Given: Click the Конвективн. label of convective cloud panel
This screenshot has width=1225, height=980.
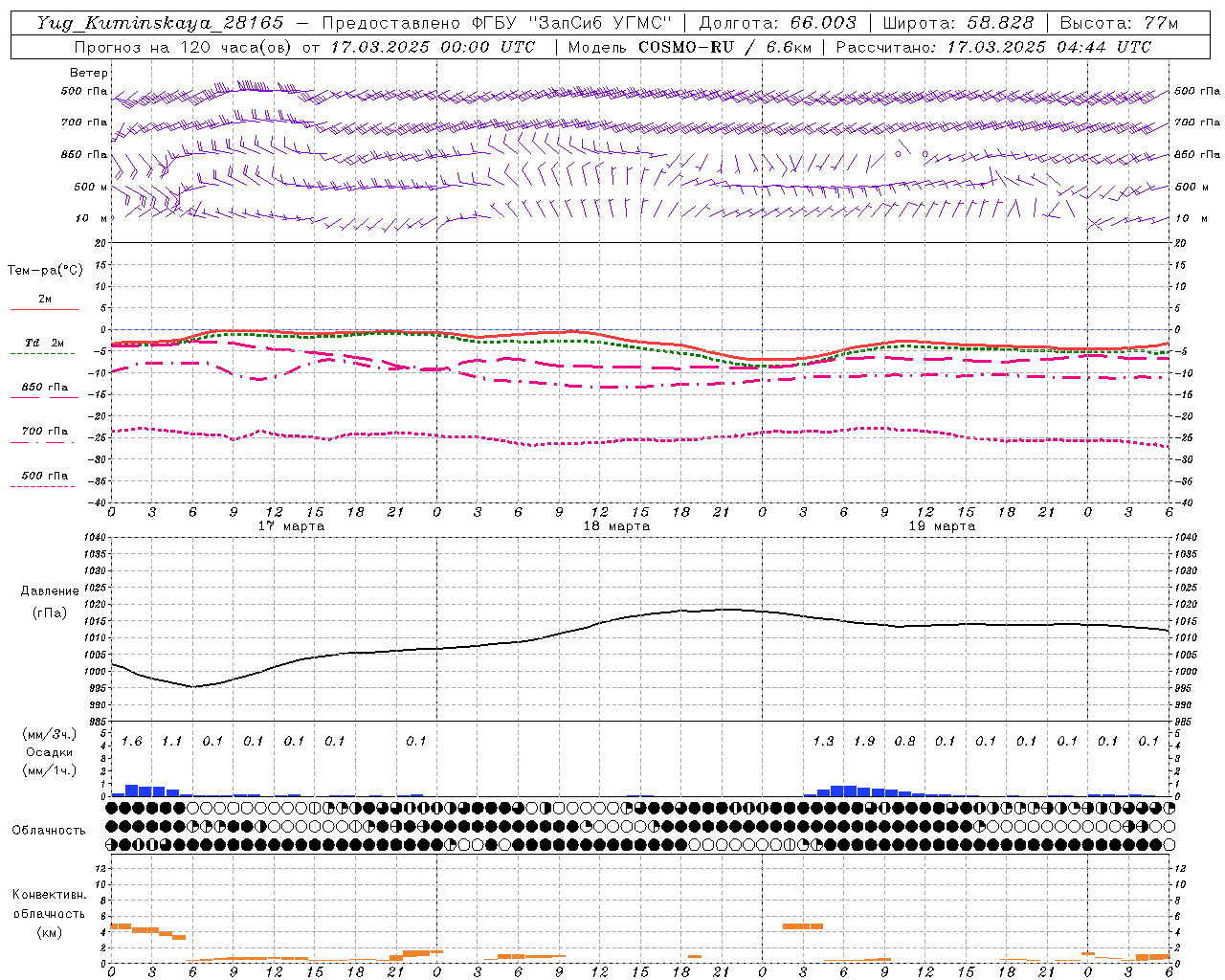Looking at the screenshot, I should 50,895.
